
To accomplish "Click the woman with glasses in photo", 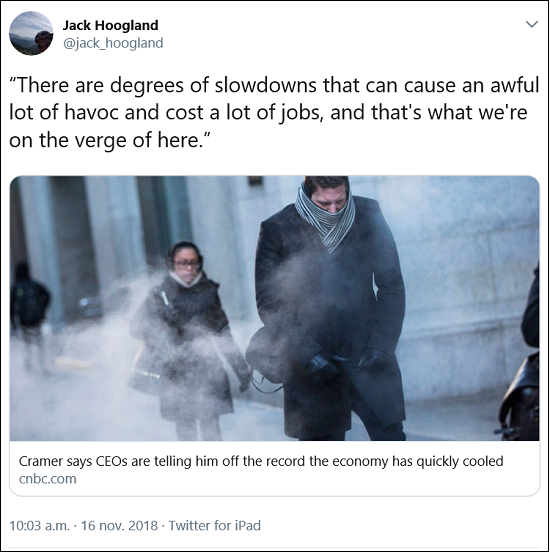I will [x=187, y=339].
